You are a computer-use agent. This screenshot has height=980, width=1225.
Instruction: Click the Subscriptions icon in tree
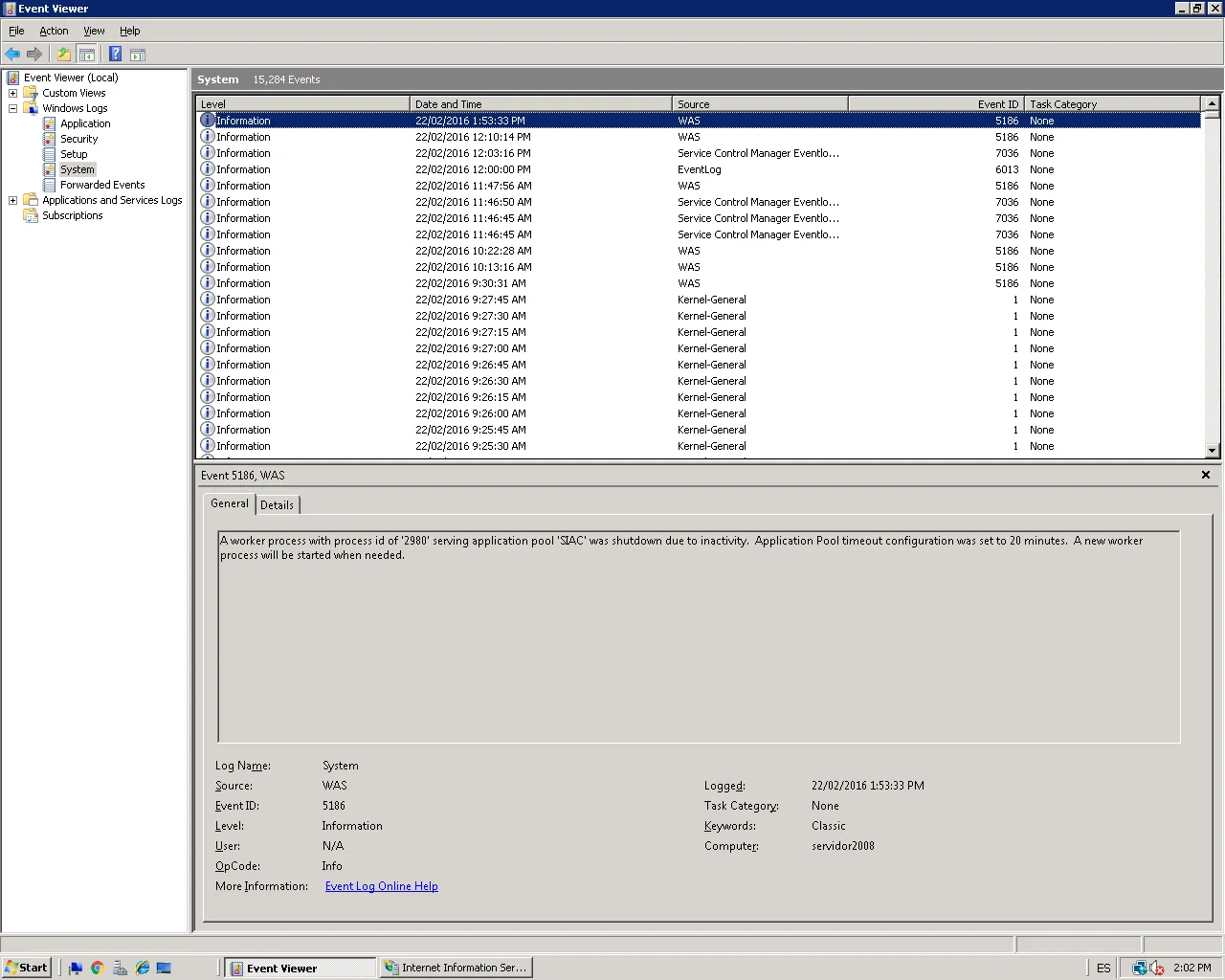tap(31, 215)
